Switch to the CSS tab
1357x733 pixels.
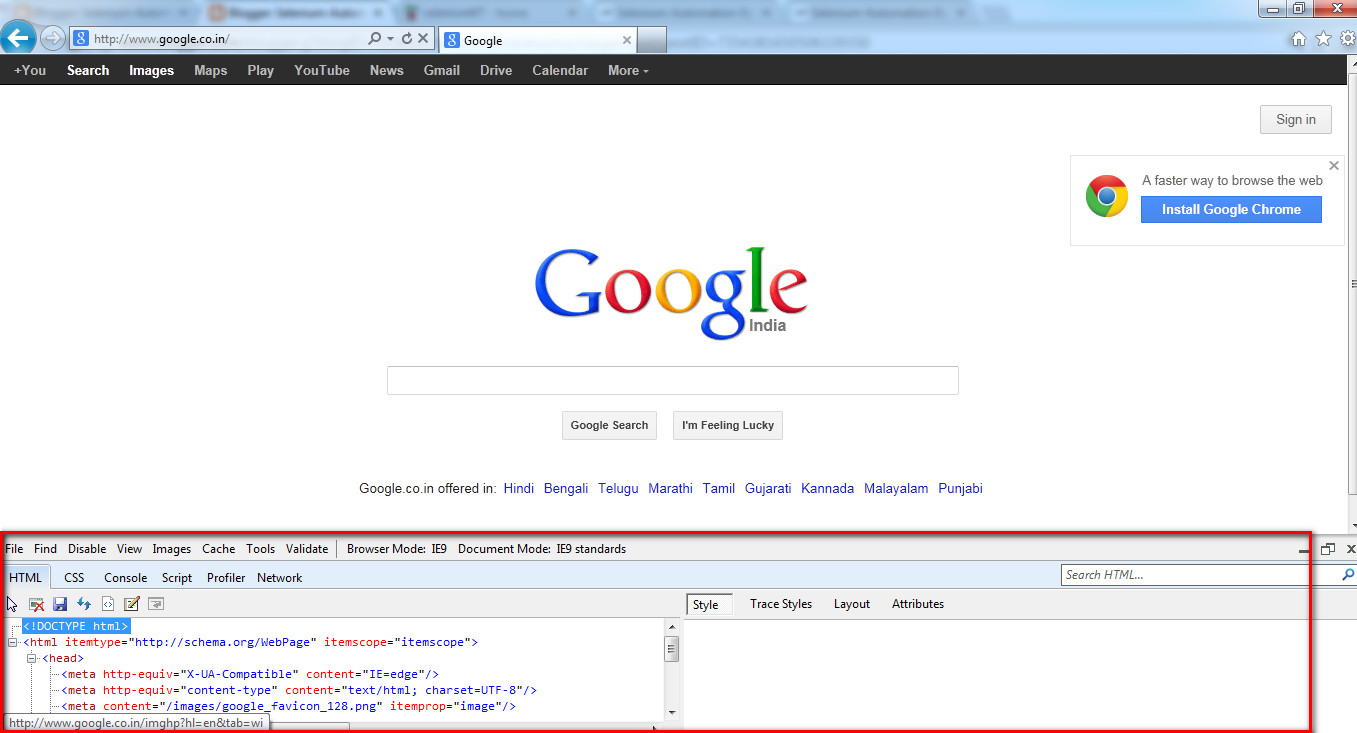pyautogui.click(x=74, y=578)
